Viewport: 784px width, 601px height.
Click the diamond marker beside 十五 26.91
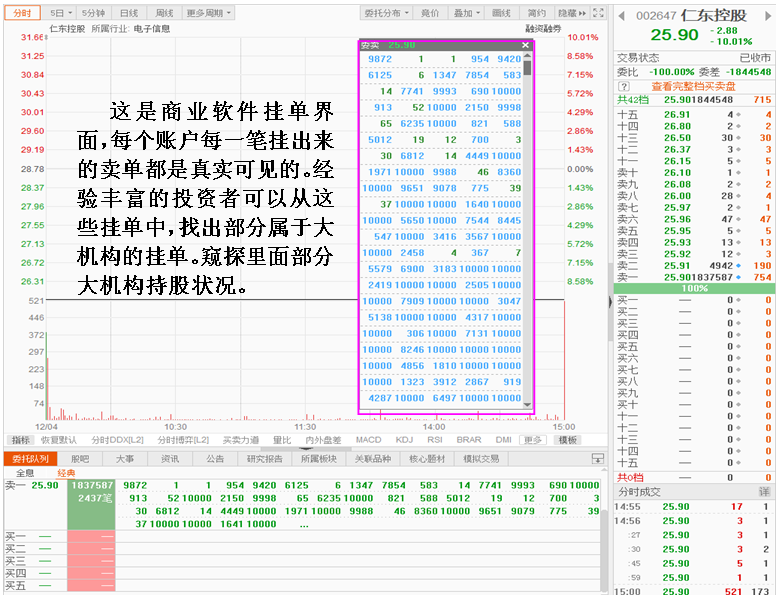(738, 114)
